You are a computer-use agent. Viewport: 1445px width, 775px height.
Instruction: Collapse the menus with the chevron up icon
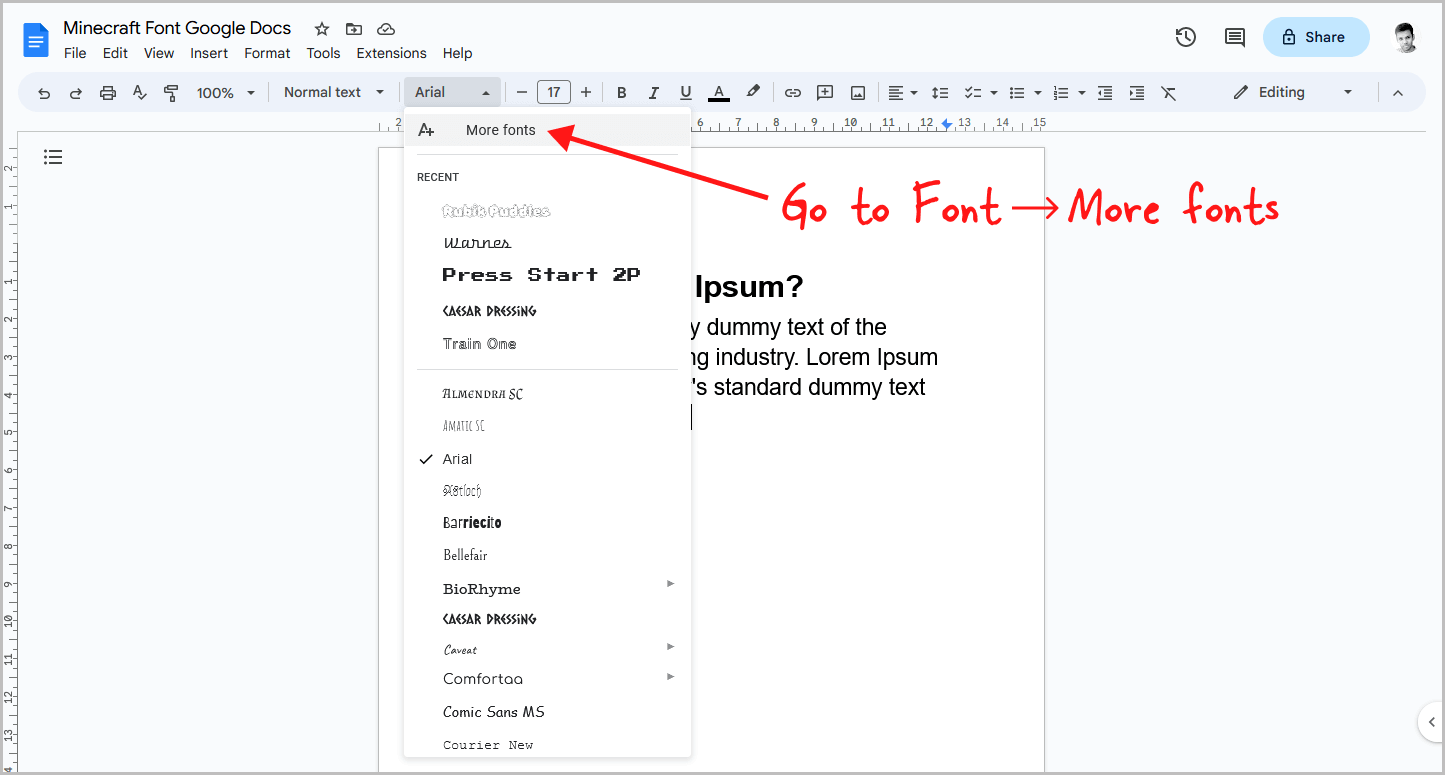[x=1398, y=93]
